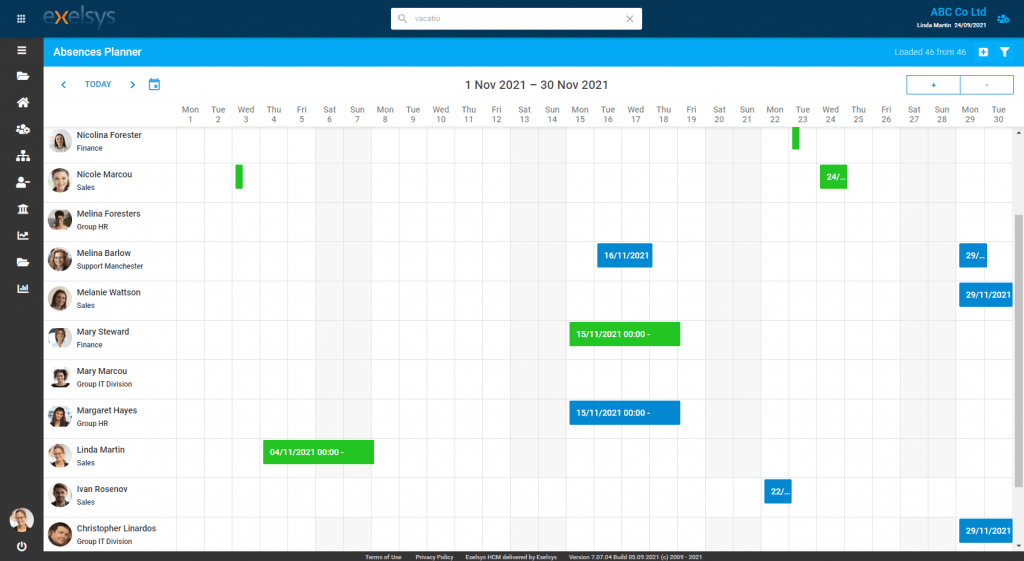Open Melina Barlow's 16/11/2021 absence
This screenshot has width=1024, height=561.
point(625,255)
